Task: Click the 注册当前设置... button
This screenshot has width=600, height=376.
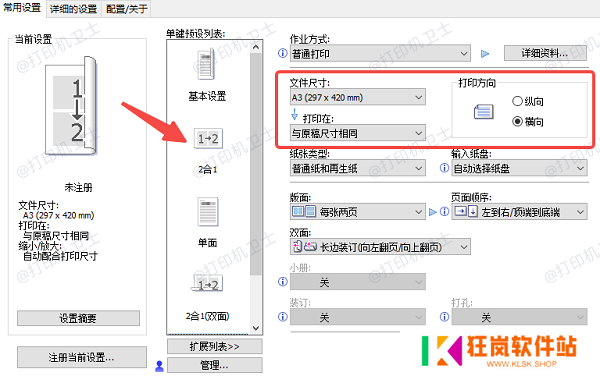Action: pos(82,357)
